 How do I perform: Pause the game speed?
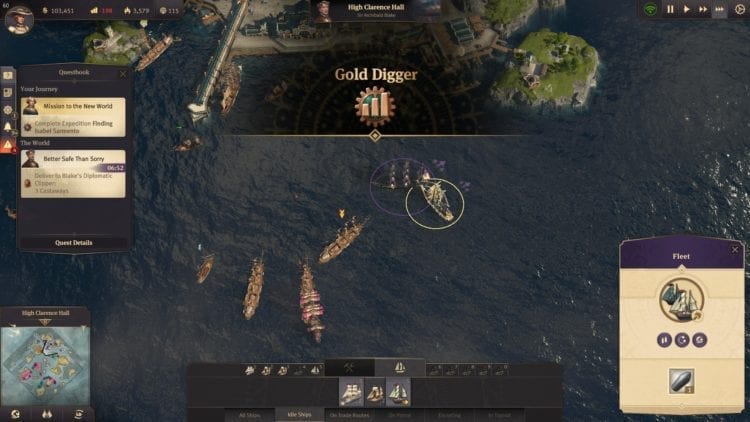670,10
